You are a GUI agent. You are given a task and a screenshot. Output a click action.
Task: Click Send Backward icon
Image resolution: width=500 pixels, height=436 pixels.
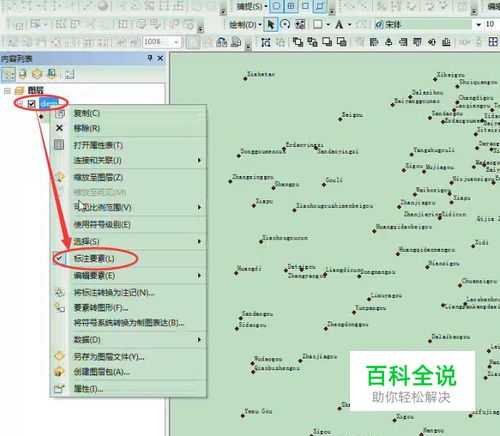342,42
